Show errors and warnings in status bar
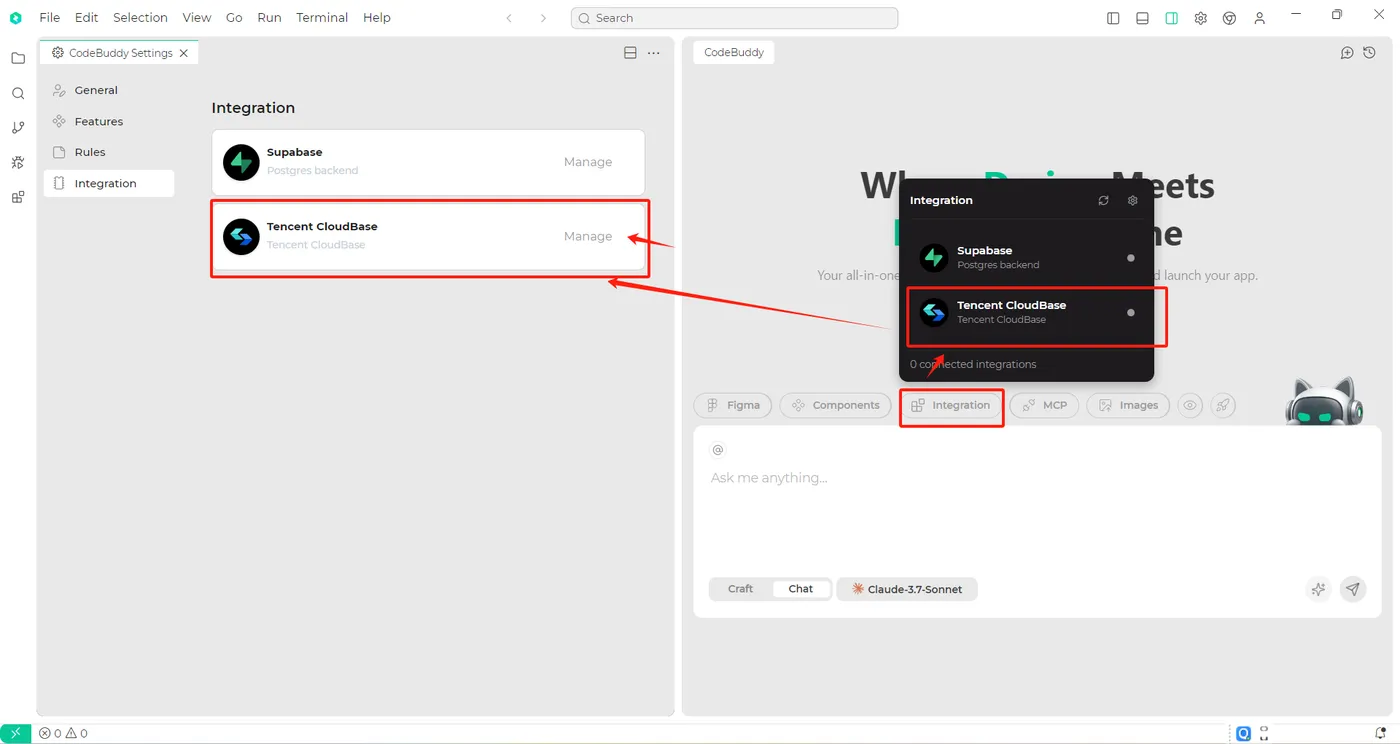This screenshot has width=1400, height=744. click(x=63, y=733)
